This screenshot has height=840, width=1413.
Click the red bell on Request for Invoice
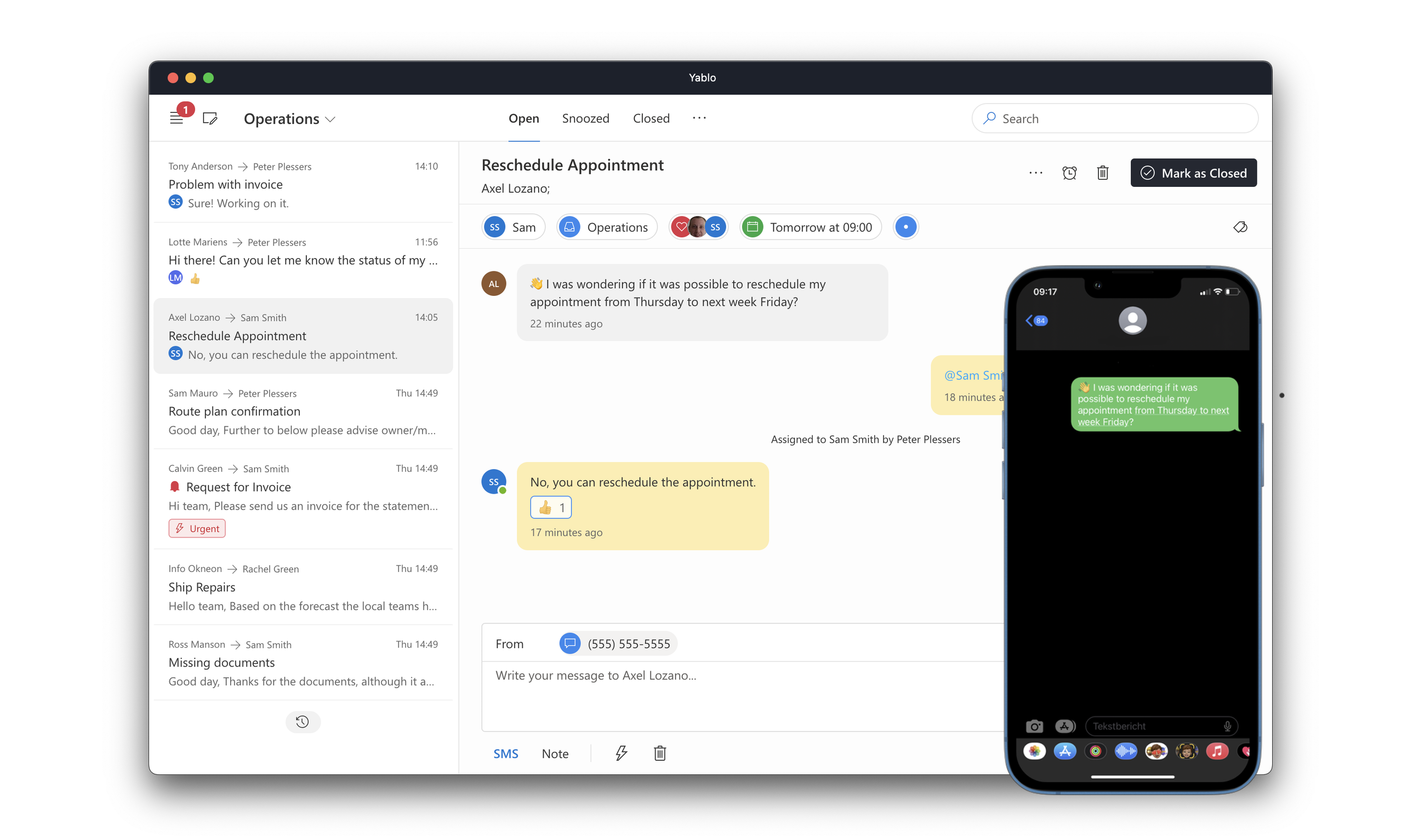[174, 487]
